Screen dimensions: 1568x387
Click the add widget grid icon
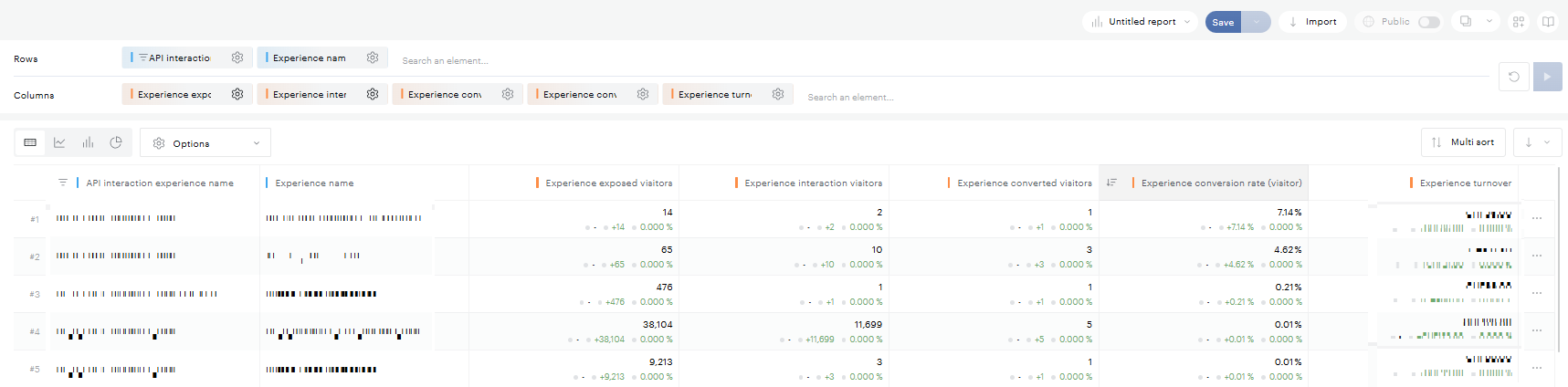(1519, 22)
